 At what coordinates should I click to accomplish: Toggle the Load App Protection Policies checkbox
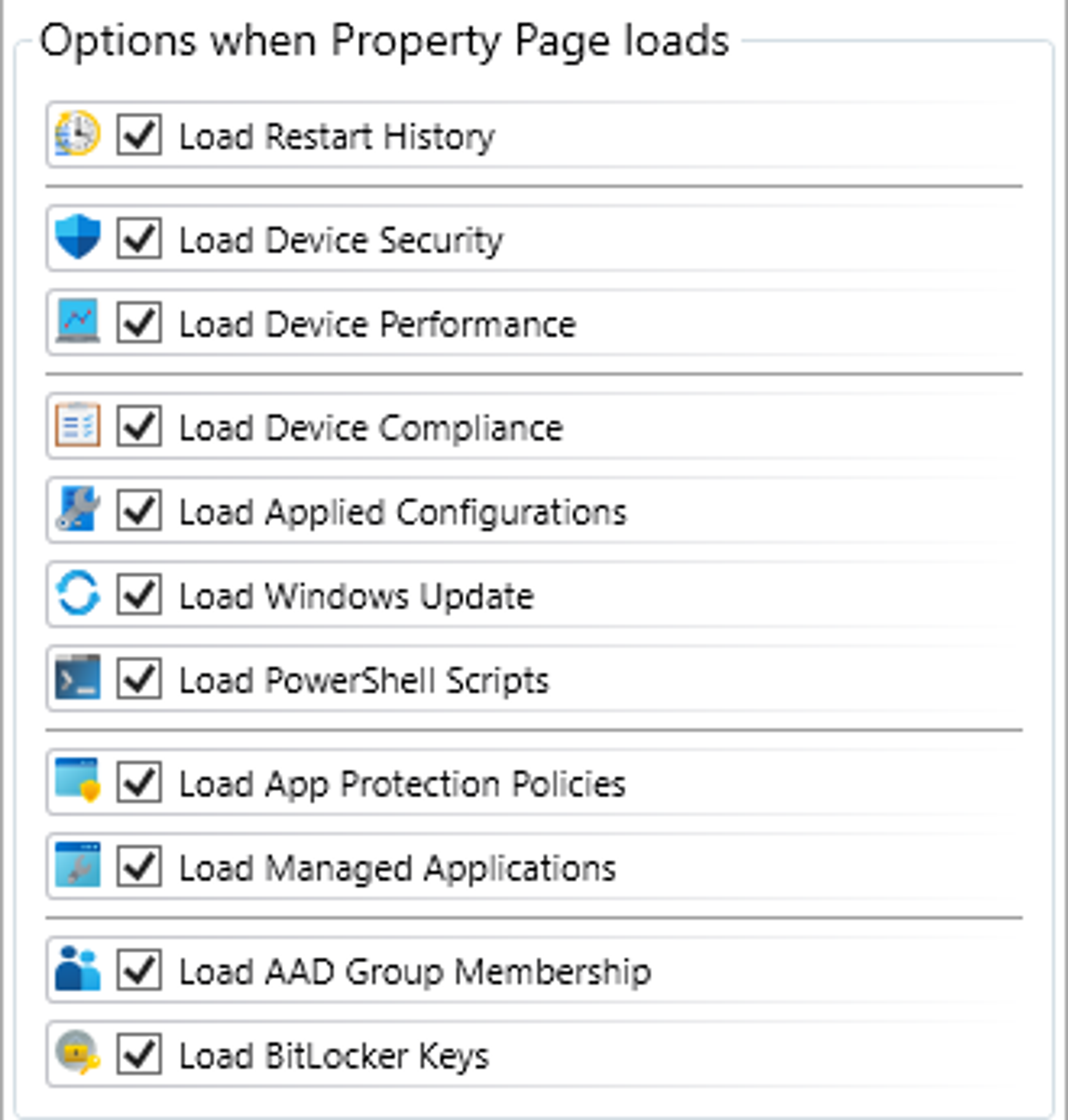pyautogui.click(x=139, y=782)
